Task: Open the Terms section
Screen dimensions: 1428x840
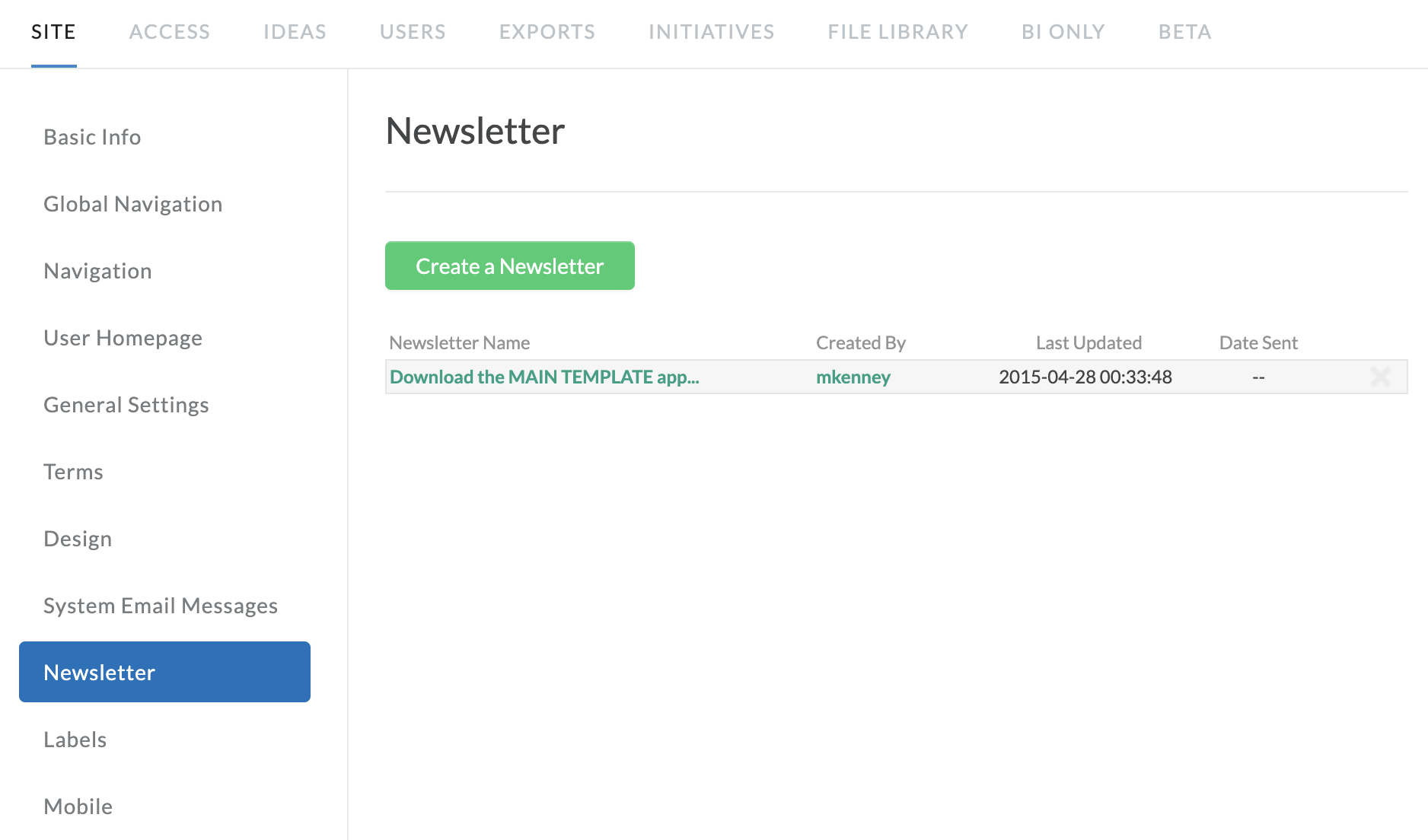Action: [73, 472]
